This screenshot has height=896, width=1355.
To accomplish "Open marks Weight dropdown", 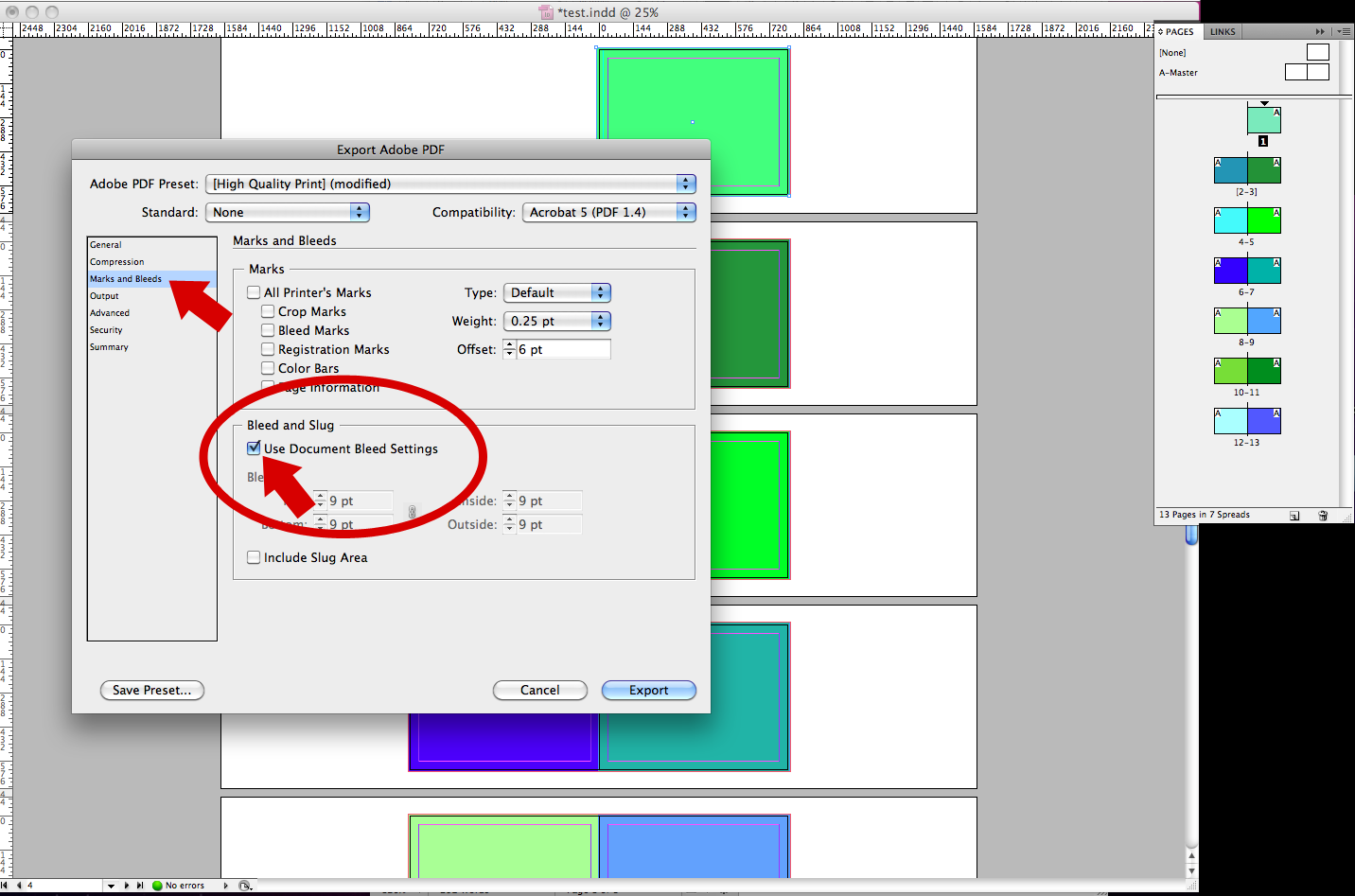I will point(557,321).
